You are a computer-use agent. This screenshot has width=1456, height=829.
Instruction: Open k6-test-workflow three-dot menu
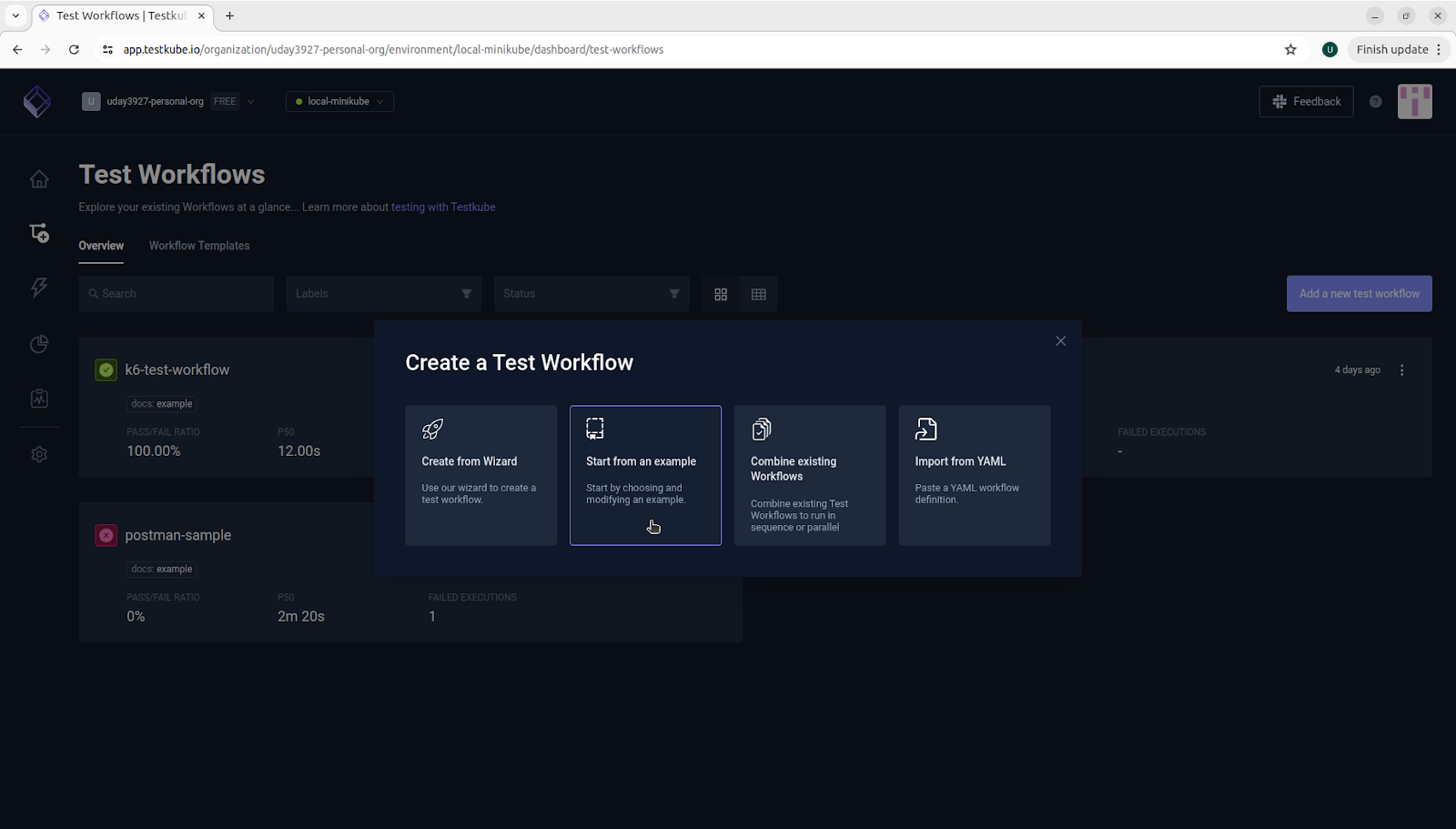(x=1402, y=370)
